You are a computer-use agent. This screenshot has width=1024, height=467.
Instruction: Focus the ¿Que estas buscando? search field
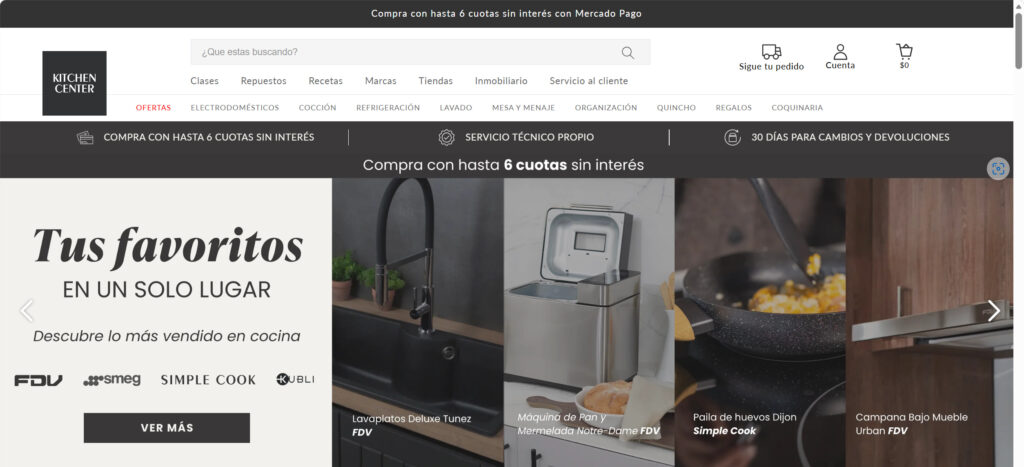click(x=421, y=52)
